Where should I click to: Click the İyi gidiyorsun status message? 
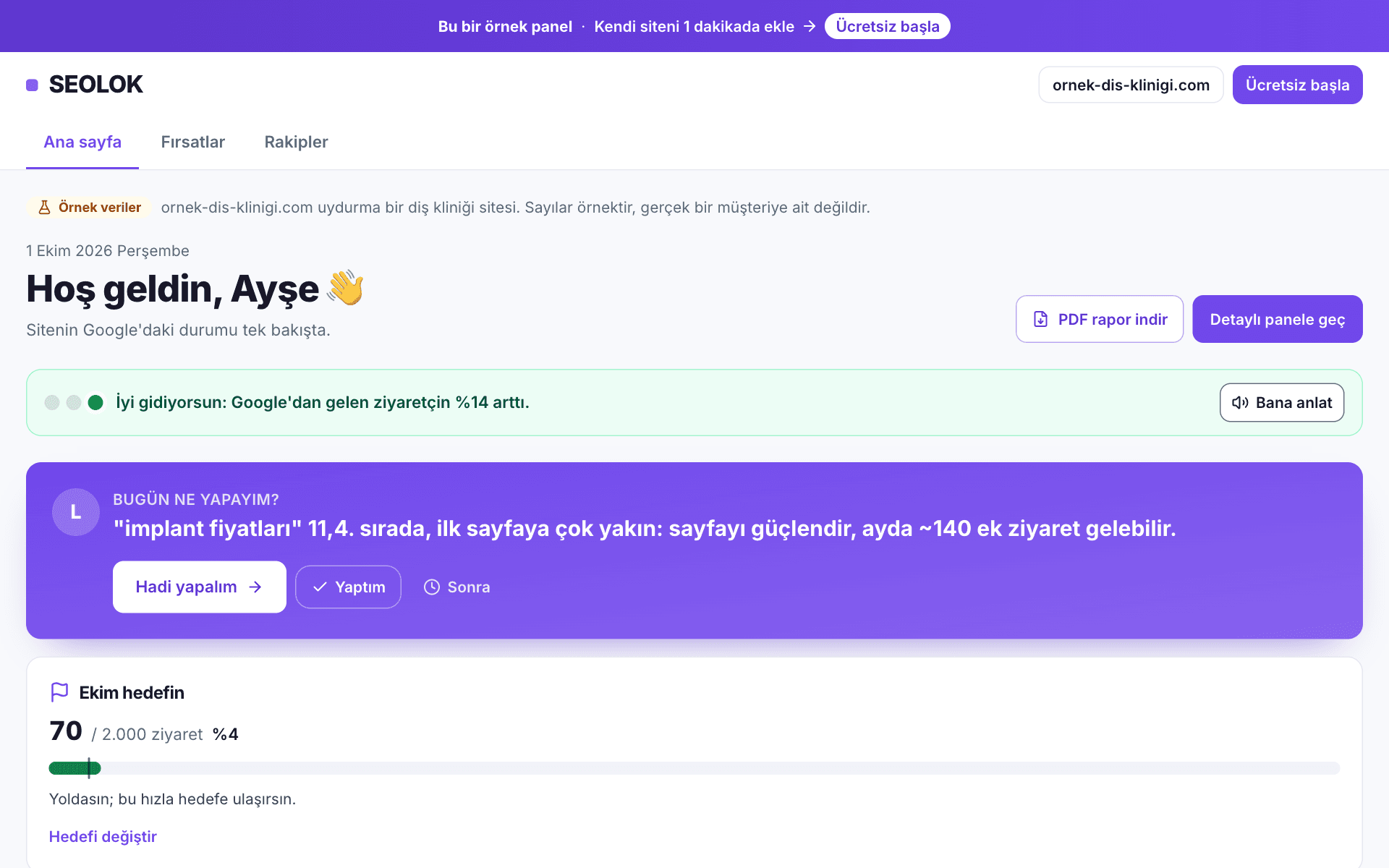(x=323, y=402)
